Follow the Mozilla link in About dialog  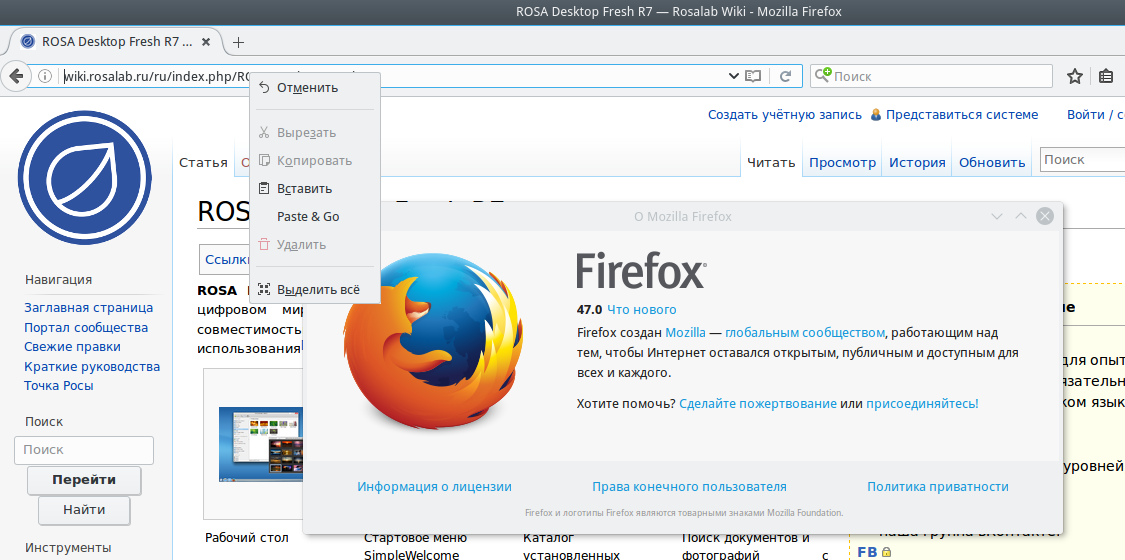685,333
